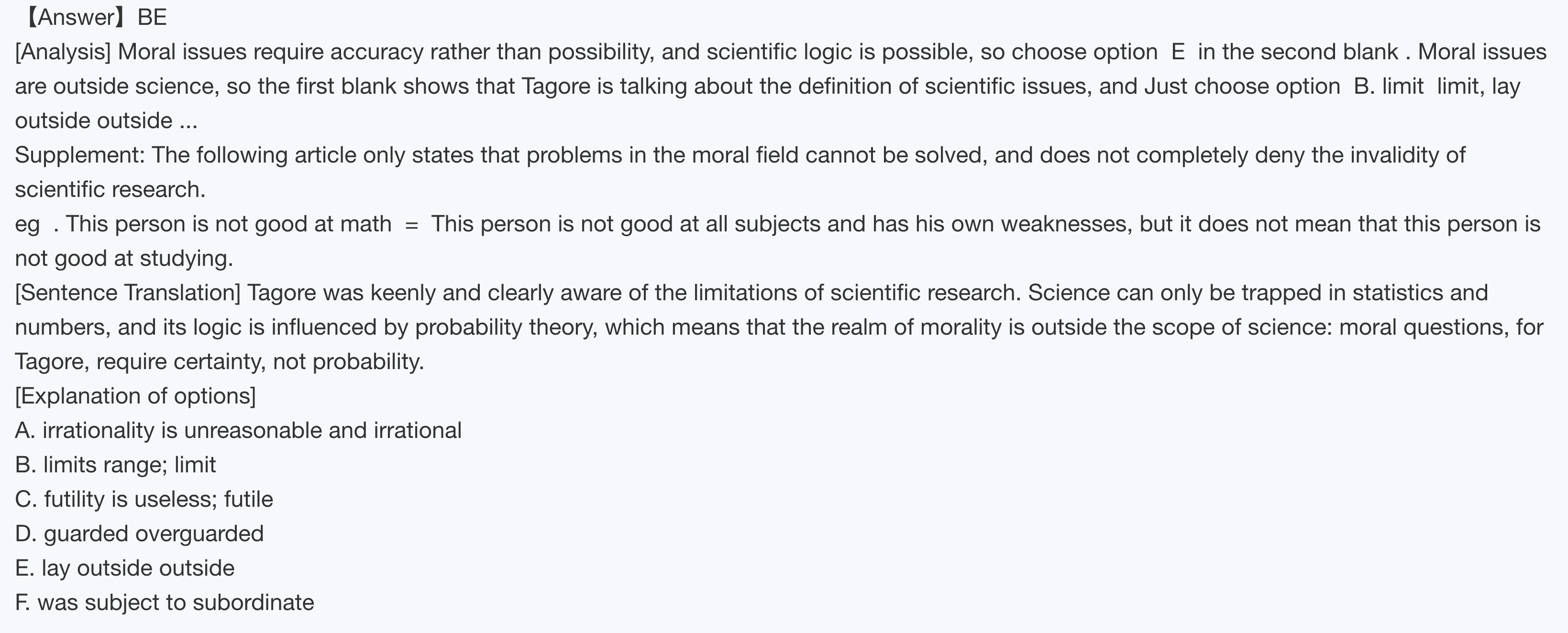Click the "eg" example line start

(27, 225)
